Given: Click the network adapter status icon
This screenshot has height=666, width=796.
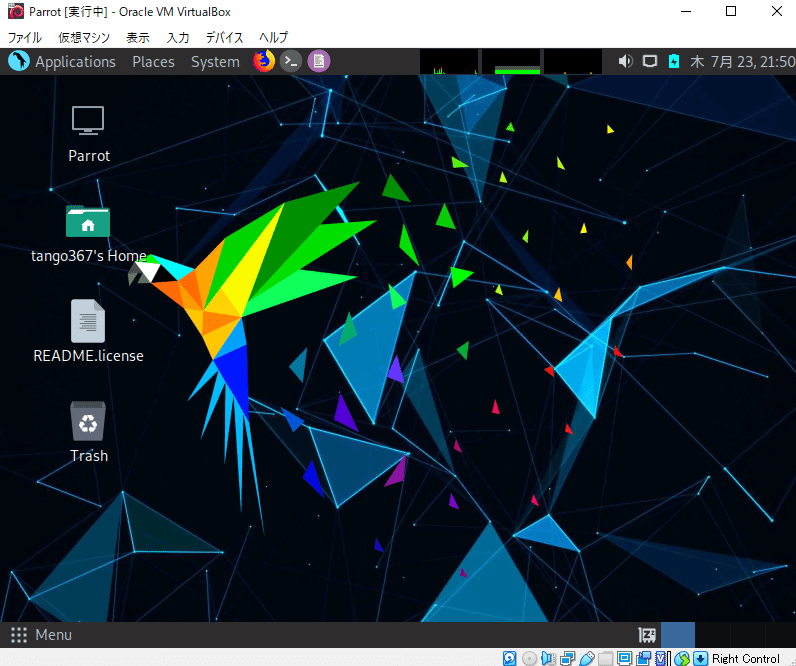Looking at the screenshot, I should click(568, 658).
